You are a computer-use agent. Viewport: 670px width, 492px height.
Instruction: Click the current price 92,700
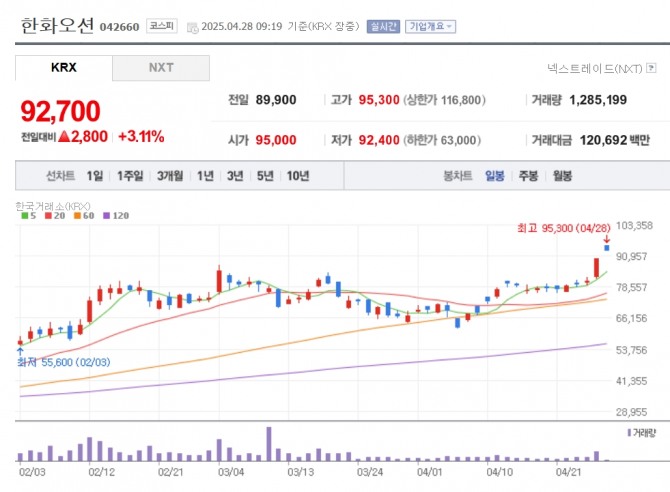pyautogui.click(x=60, y=111)
